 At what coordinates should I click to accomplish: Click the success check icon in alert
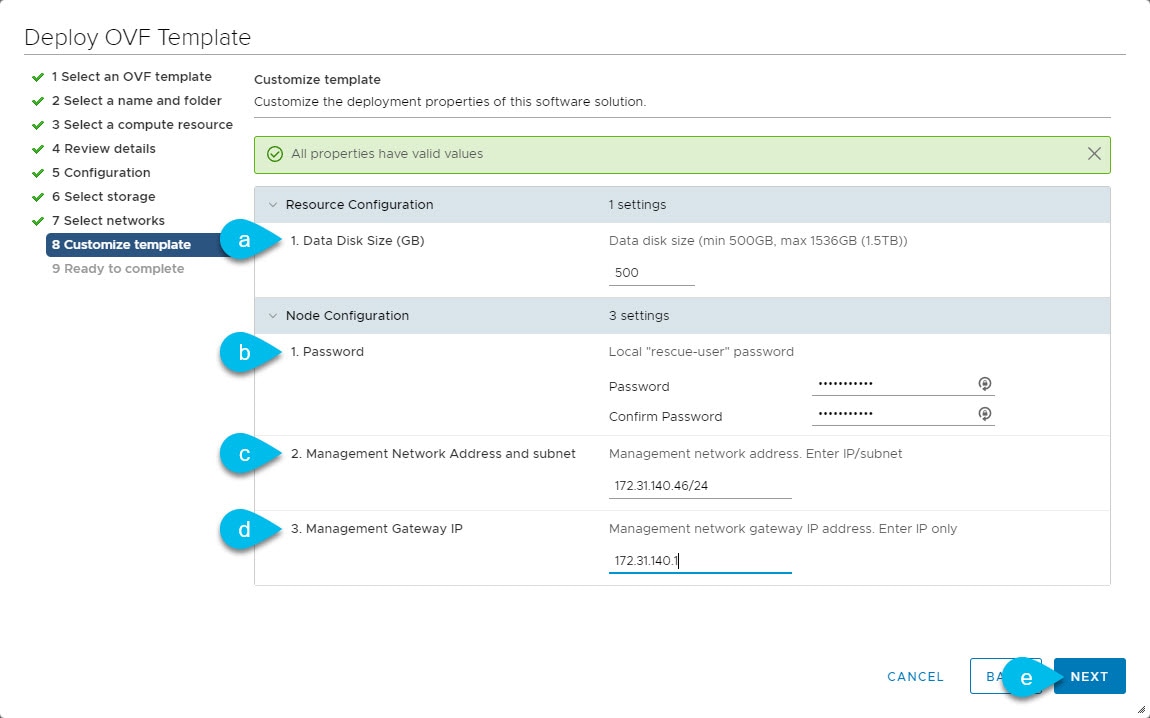click(x=275, y=154)
